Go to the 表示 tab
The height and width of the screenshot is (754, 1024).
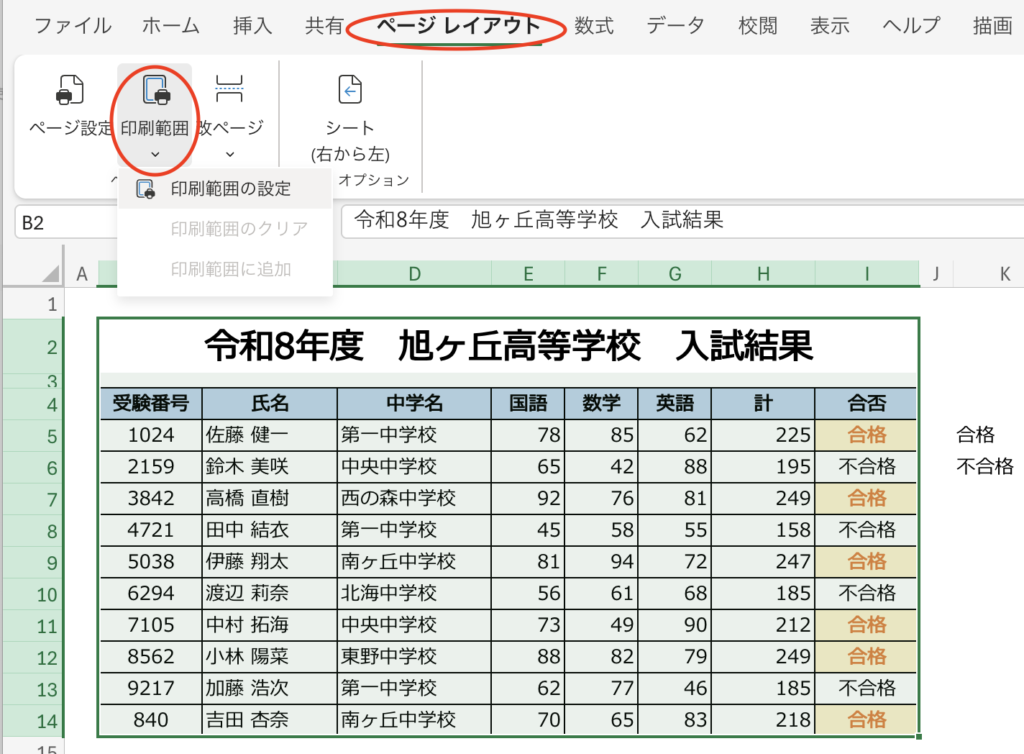[830, 26]
